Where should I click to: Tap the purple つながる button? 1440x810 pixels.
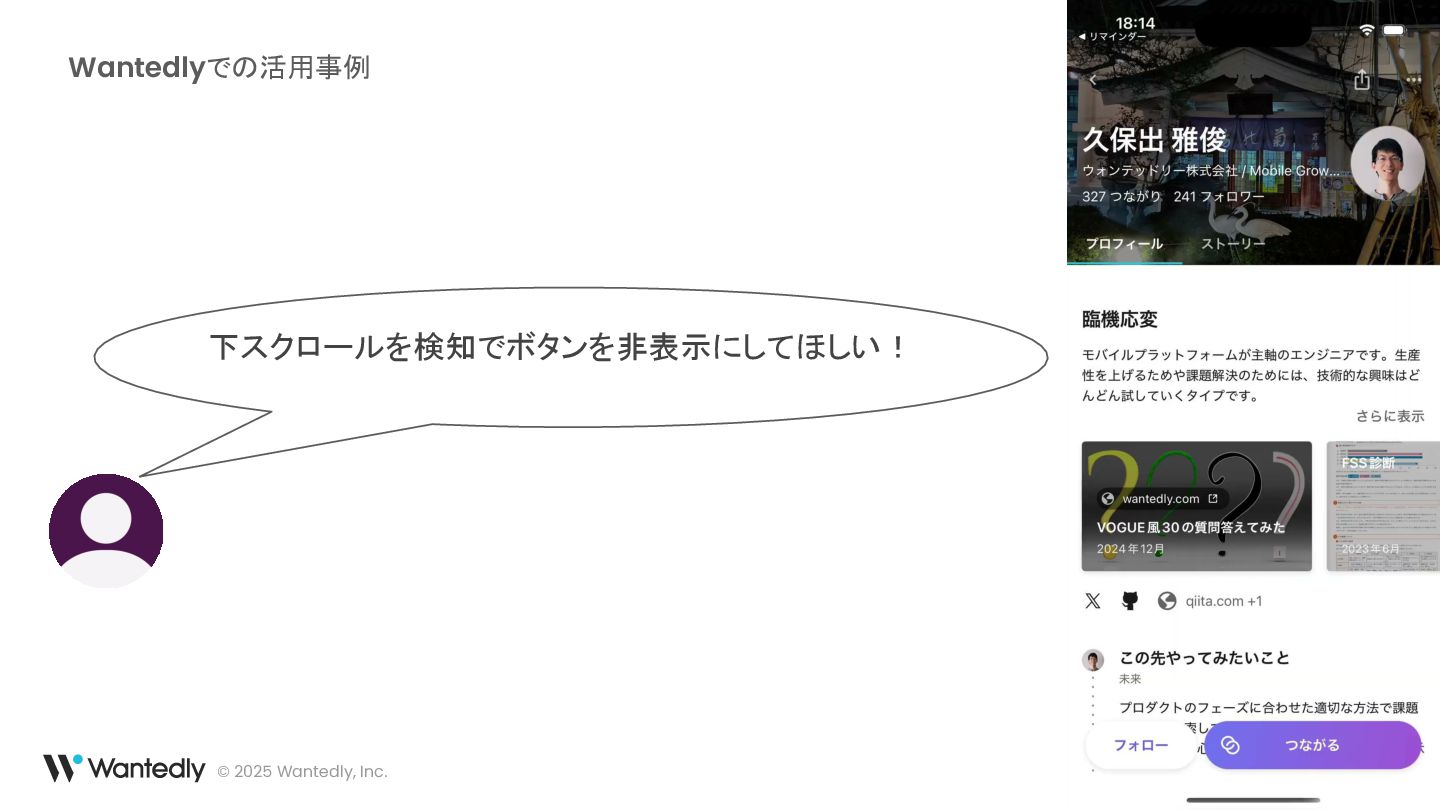coord(1313,745)
